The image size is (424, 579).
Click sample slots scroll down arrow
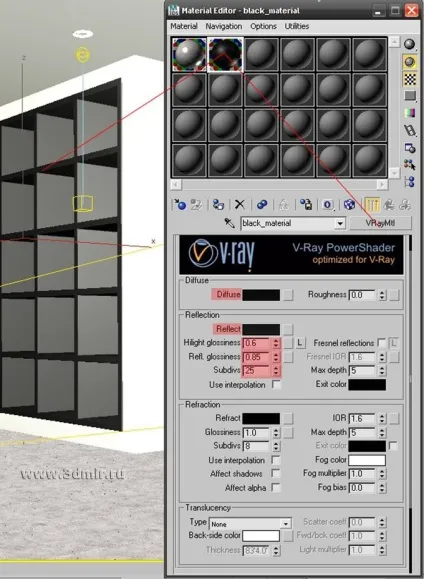[394, 173]
